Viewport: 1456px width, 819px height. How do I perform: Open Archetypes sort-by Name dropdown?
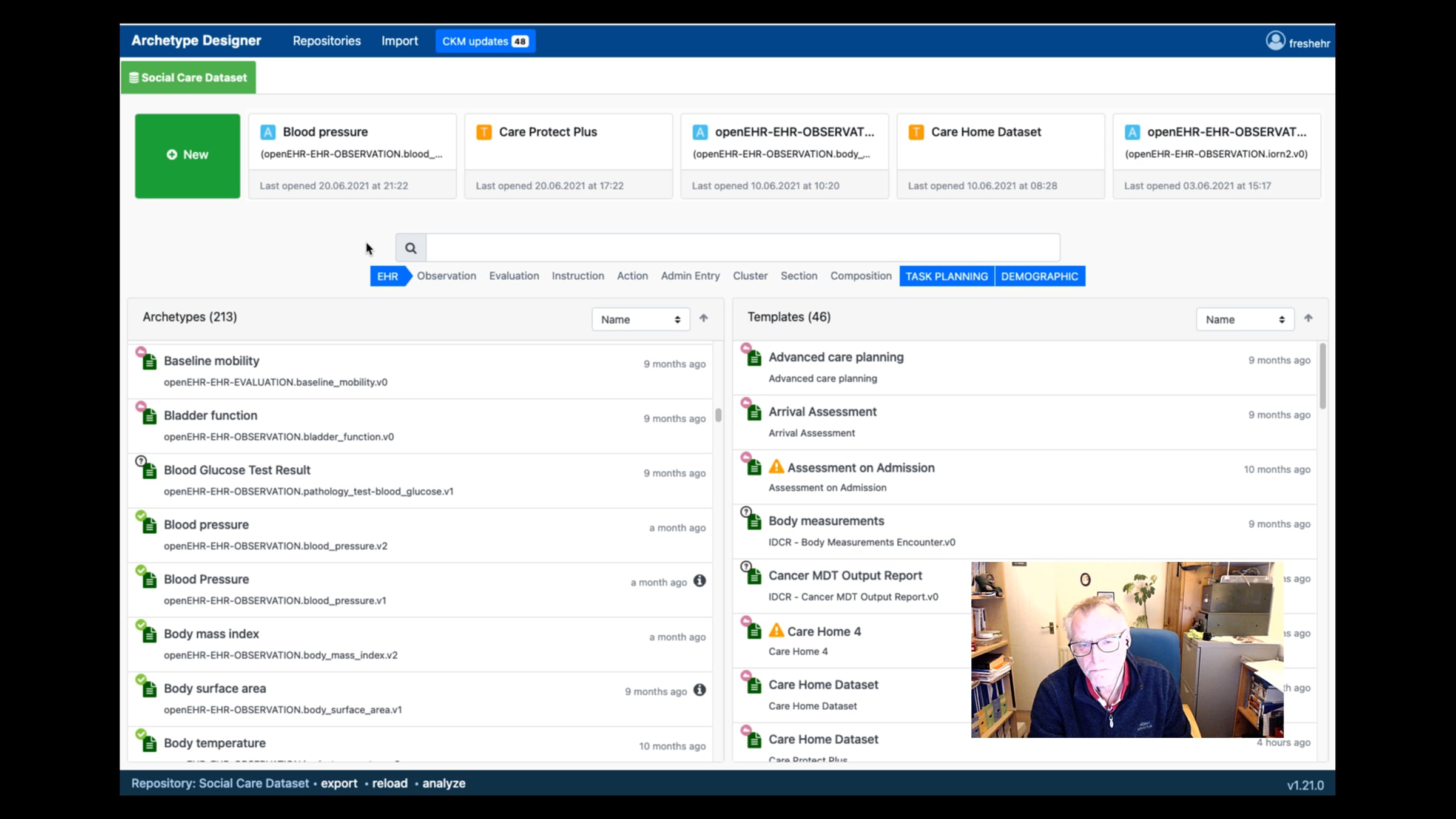point(641,320)
